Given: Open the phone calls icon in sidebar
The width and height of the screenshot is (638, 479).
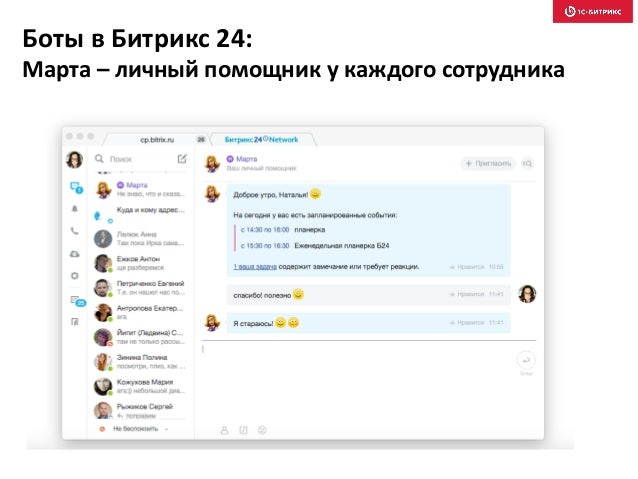Looking at the screenshot, I should tap(74, 231).
